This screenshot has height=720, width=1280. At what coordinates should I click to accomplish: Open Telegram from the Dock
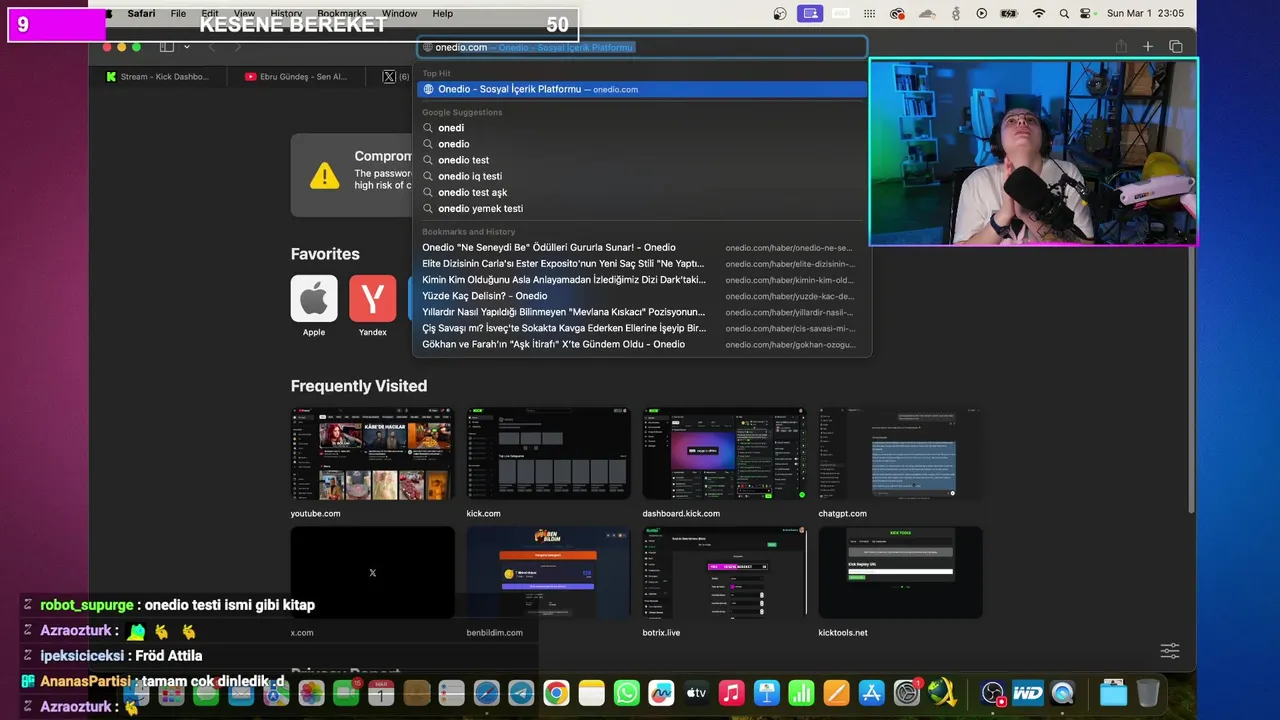click(x=521, y=693)
